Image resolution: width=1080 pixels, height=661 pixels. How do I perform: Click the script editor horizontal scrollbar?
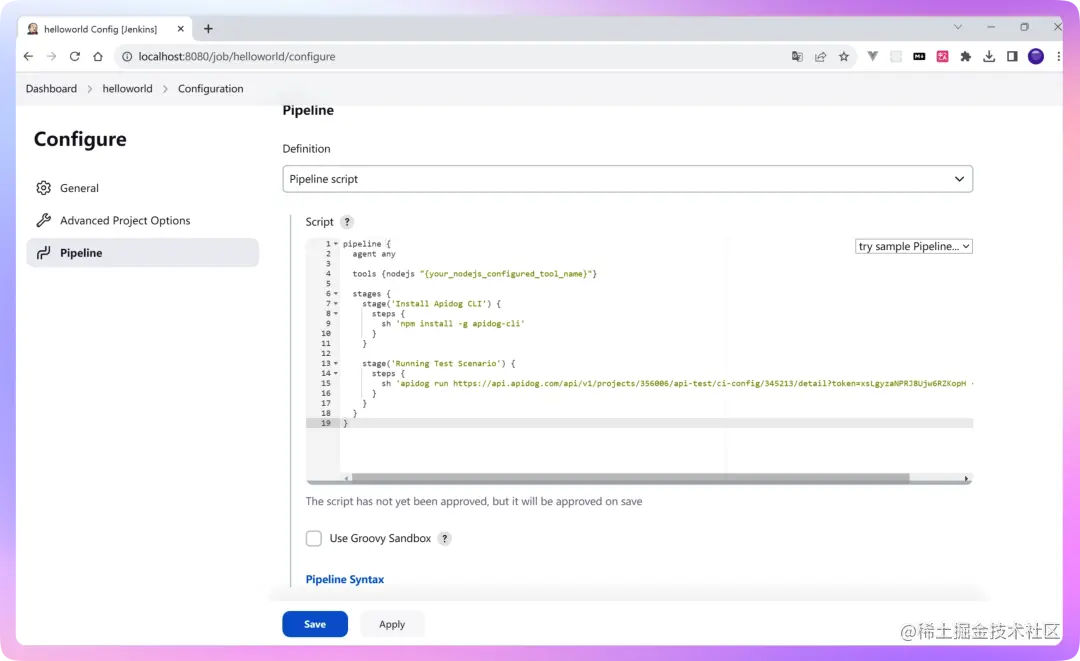[630, 478]
